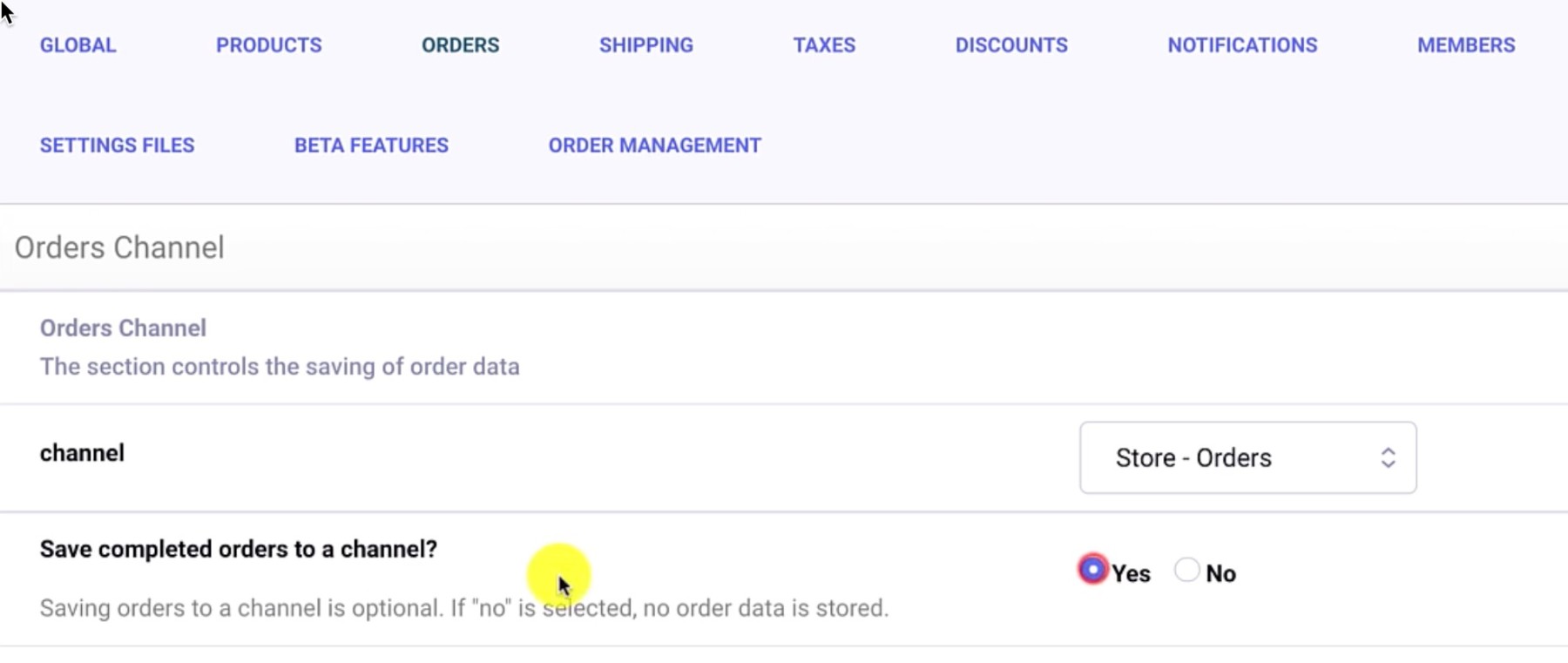This screenshot has width=1568, height=663.
Task: Choose Store - Orders as the channel
Action: point(1194,457)
